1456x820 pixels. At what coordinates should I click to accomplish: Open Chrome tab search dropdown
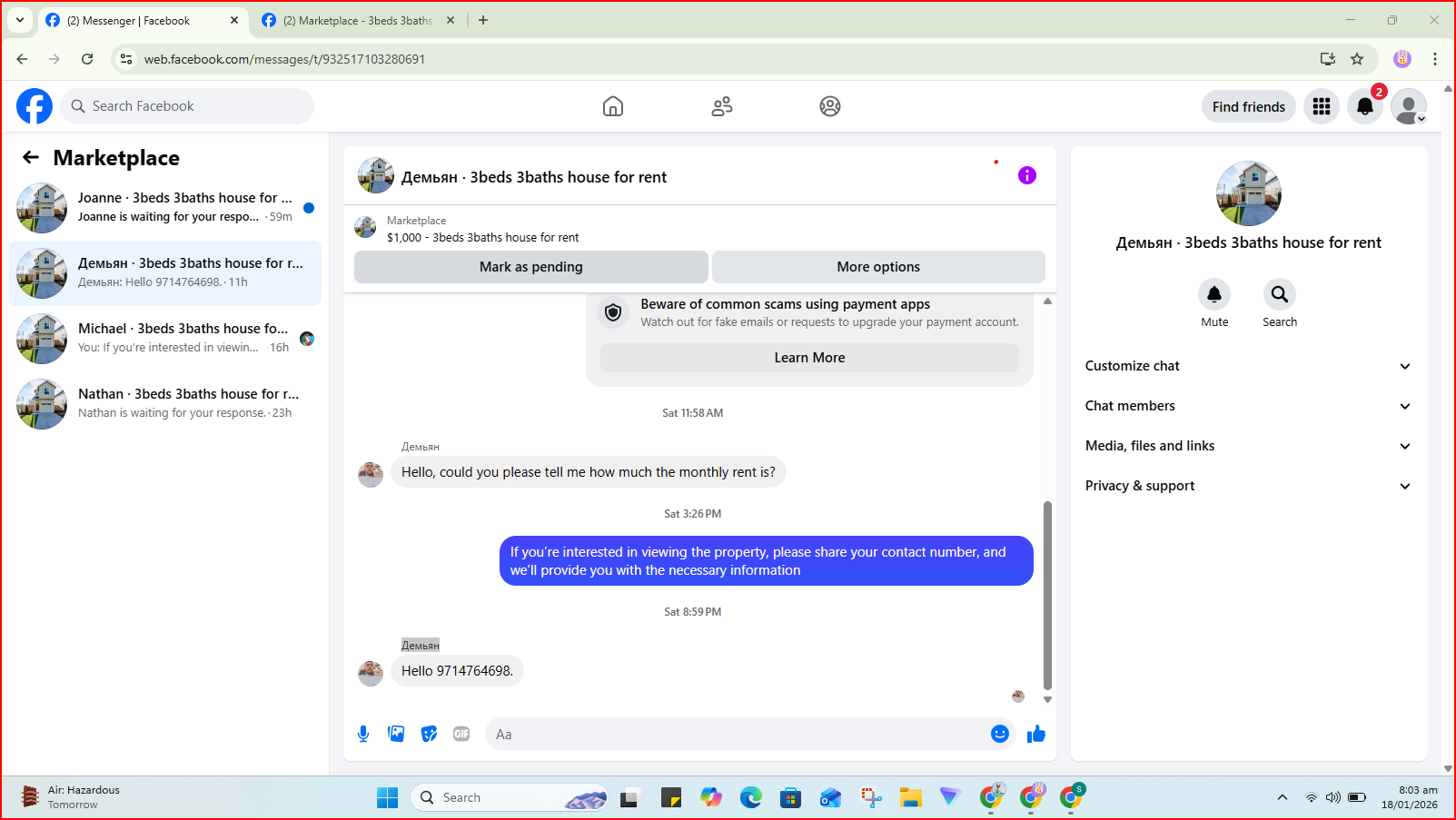pyautogui.click(x=20, y=20)
